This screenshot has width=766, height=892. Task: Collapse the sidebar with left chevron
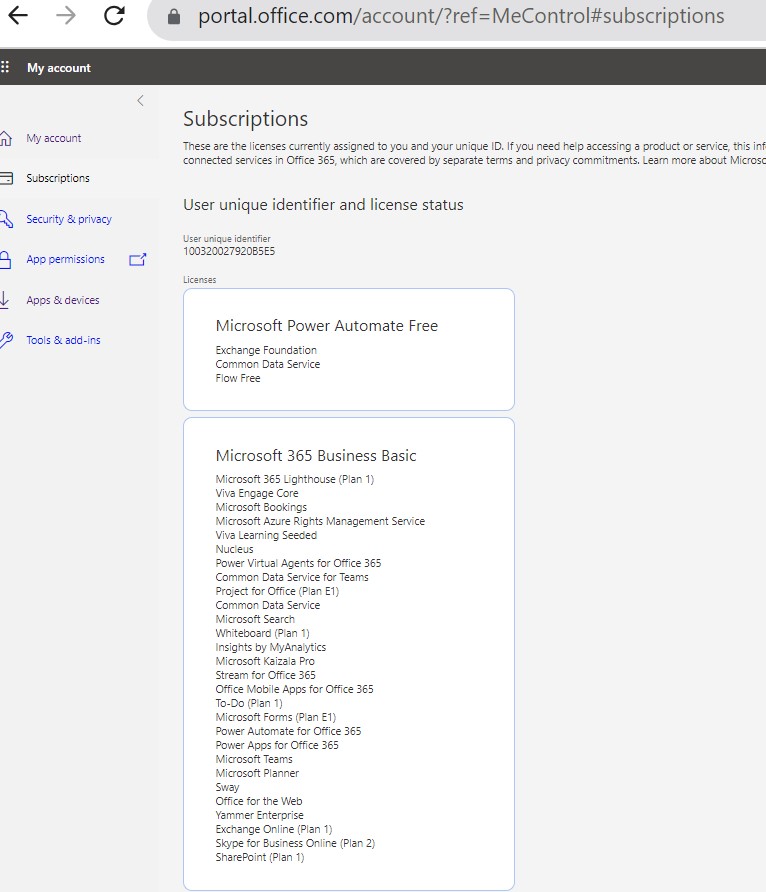pos(140,101)
